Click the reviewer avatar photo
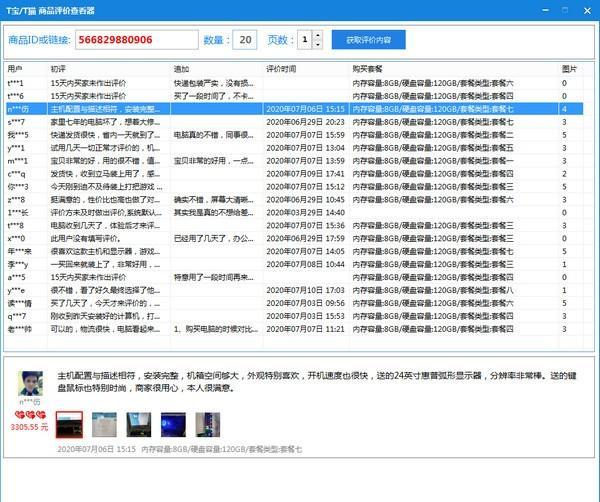This screenshot has height=502, width=600. (31, 383)
